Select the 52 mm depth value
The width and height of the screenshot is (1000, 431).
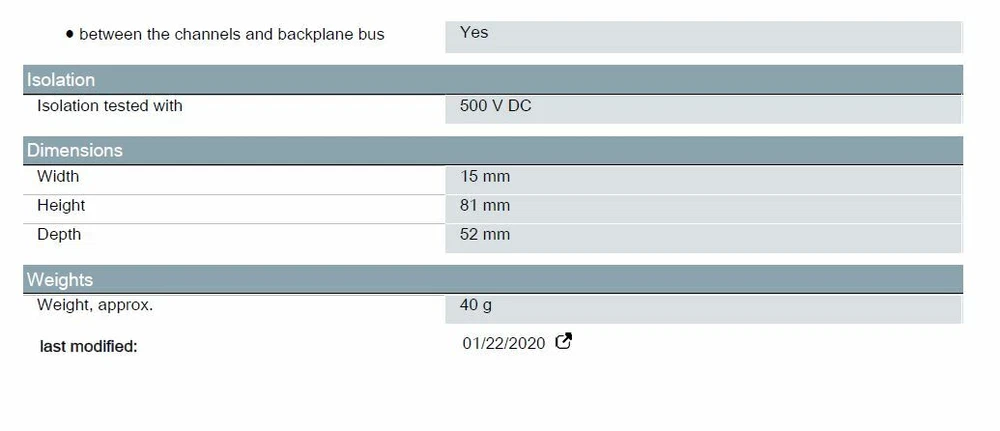[x=485, y=235]
